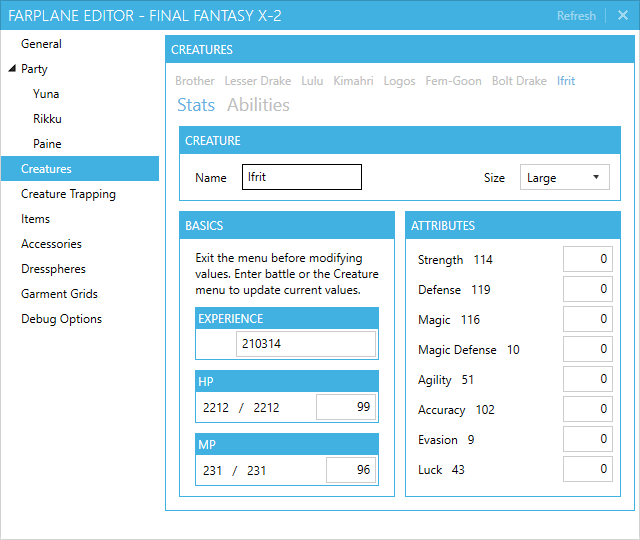Go to Items section
Screen dimensions: 640x540
36,219
